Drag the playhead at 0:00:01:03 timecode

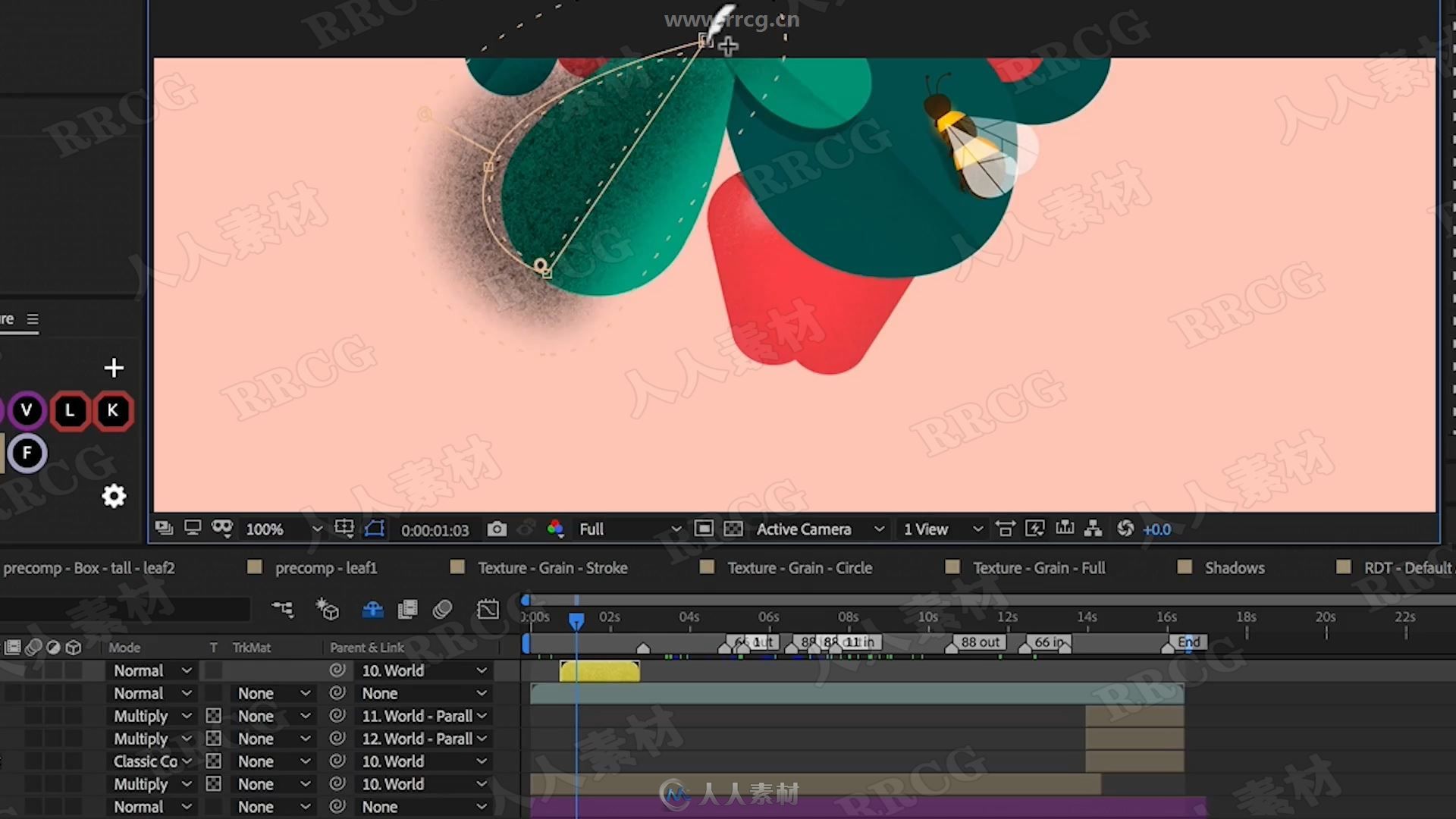coord(575,618)
